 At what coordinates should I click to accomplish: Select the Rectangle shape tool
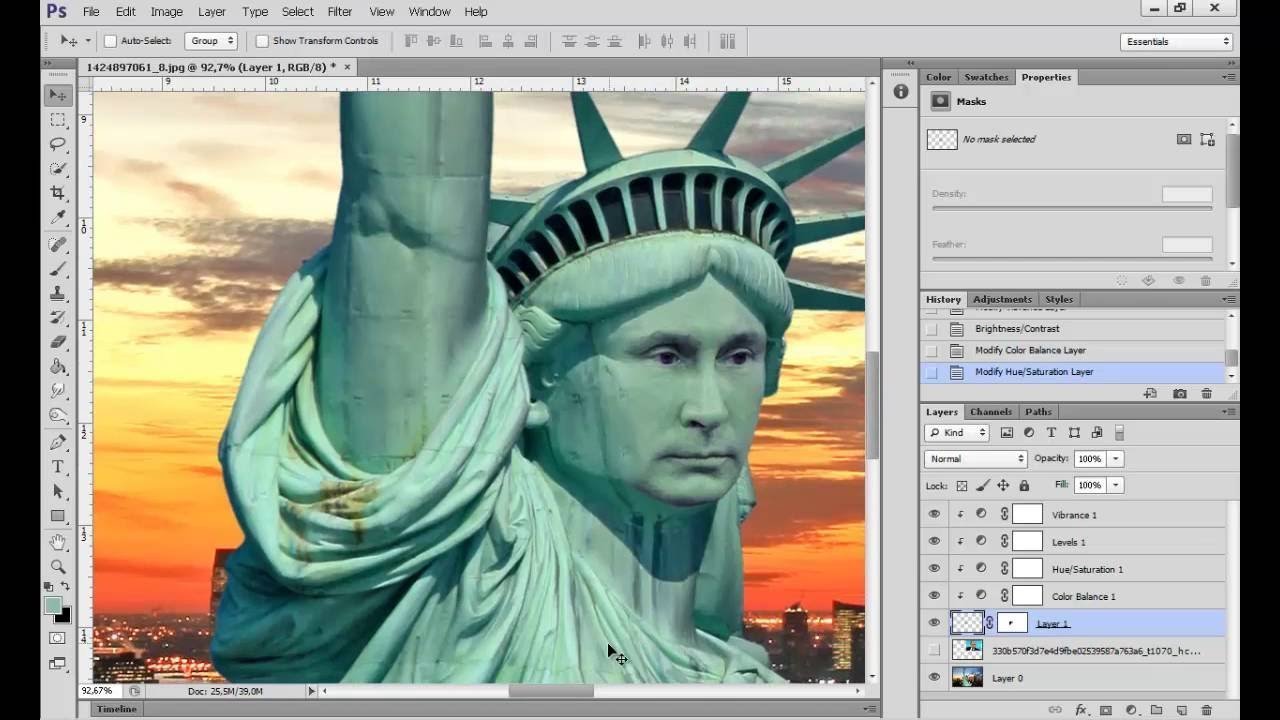[58, 517]
